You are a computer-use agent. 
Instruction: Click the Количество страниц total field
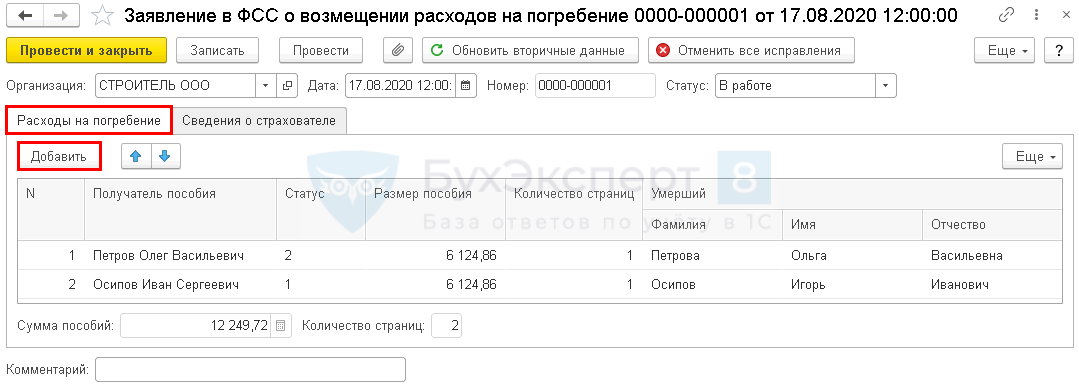(447, 326)
